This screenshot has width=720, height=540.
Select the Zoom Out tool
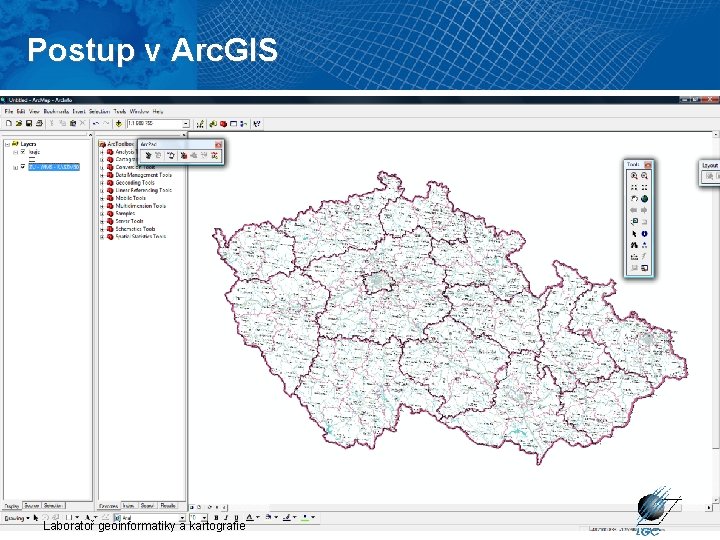[644, 176]
